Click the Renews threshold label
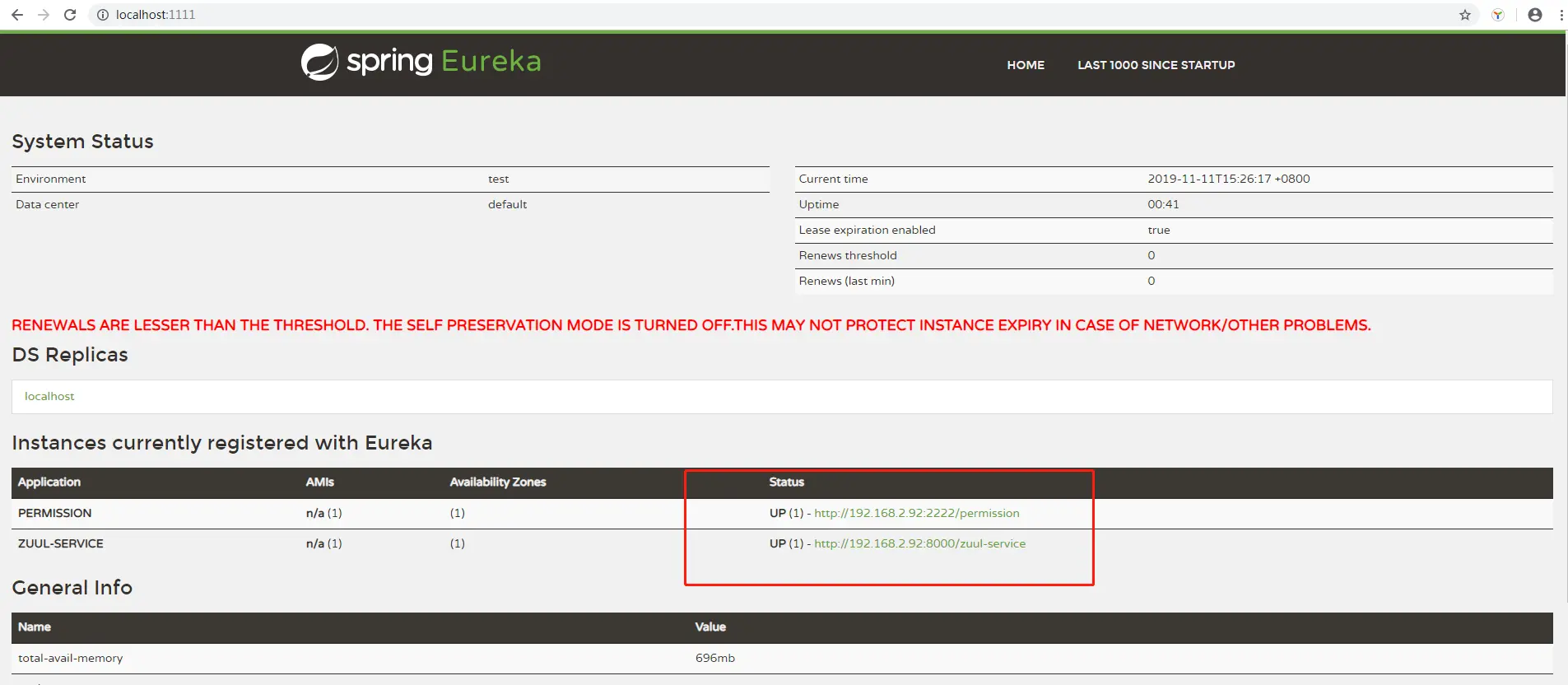The width and height of the screenshot is (1568, 685). (848, 255)
